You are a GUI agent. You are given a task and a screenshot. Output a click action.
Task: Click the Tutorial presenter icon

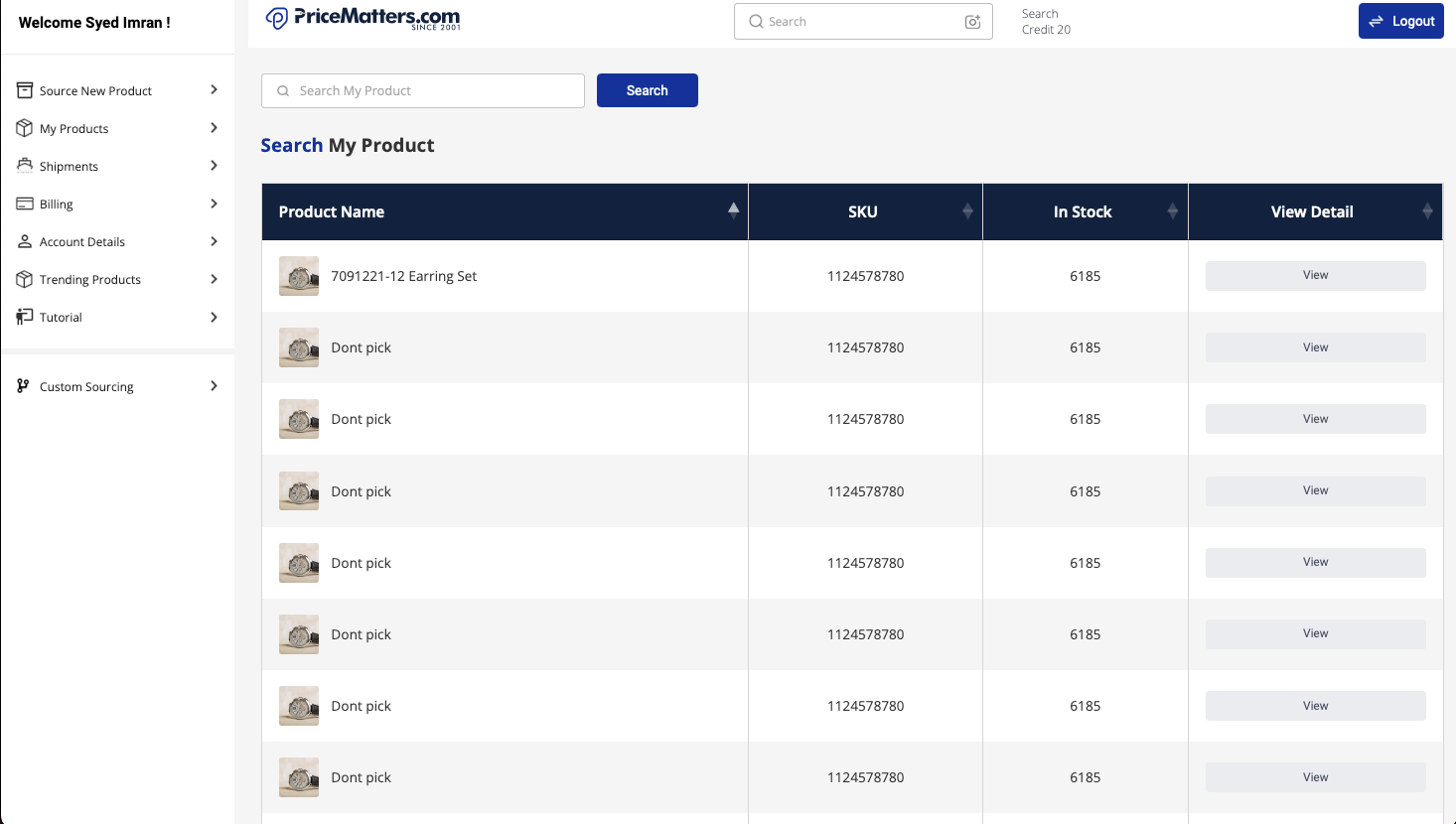[x=25, y=317]
